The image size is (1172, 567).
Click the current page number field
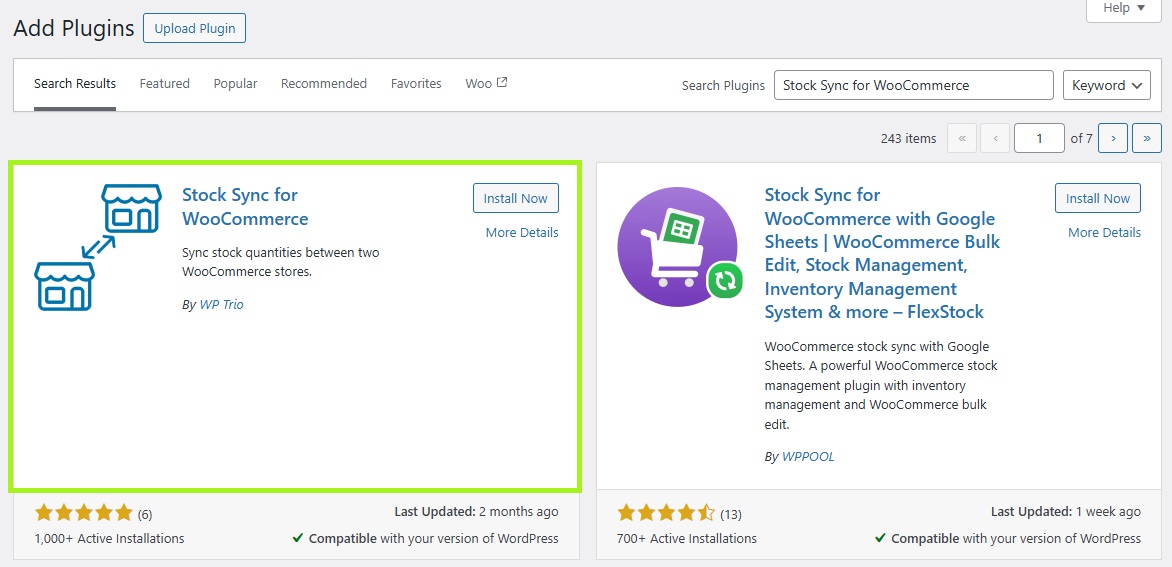coord(1039,138)
